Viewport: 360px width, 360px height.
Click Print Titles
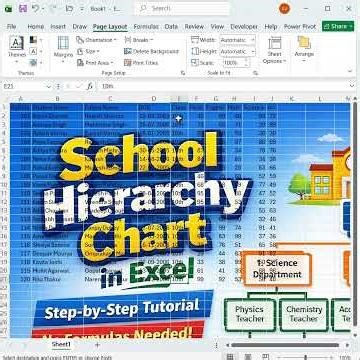(141, 62)
